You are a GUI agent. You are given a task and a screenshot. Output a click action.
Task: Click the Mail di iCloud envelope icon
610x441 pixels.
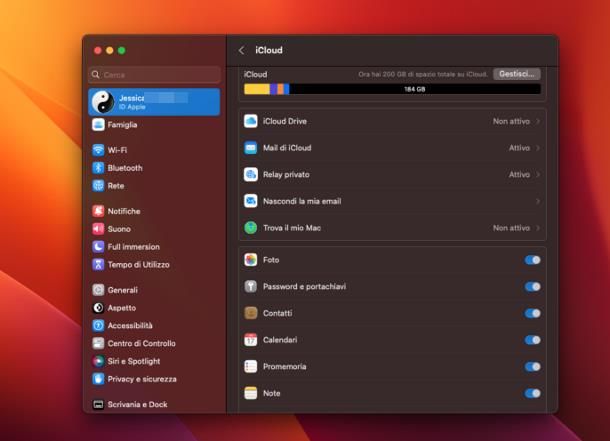tap(251, 148)
